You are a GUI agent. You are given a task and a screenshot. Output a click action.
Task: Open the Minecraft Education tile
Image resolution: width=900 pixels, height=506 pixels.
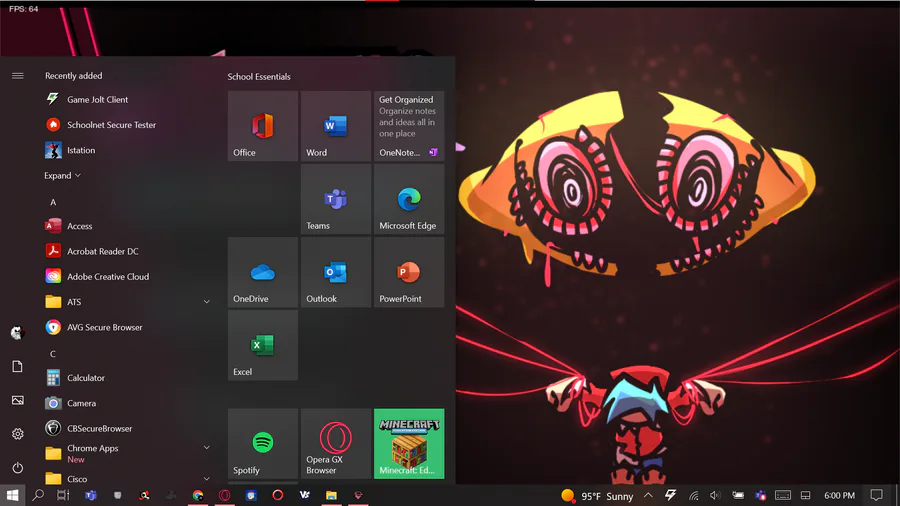coord(409,443)
